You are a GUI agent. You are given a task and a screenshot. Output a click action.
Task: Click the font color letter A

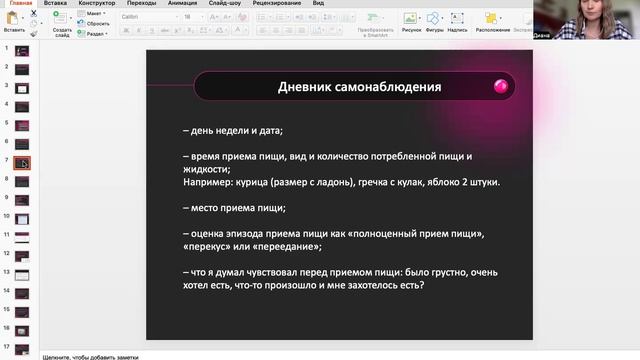(237, 30)
